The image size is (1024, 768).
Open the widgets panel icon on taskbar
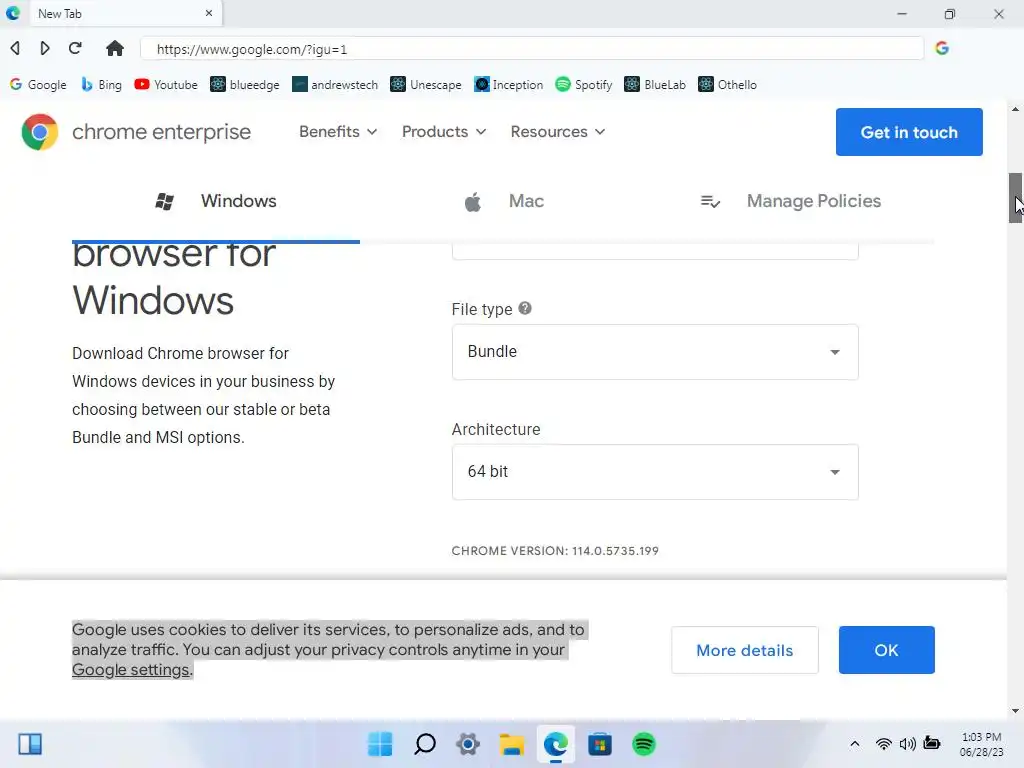coord(30,744)
